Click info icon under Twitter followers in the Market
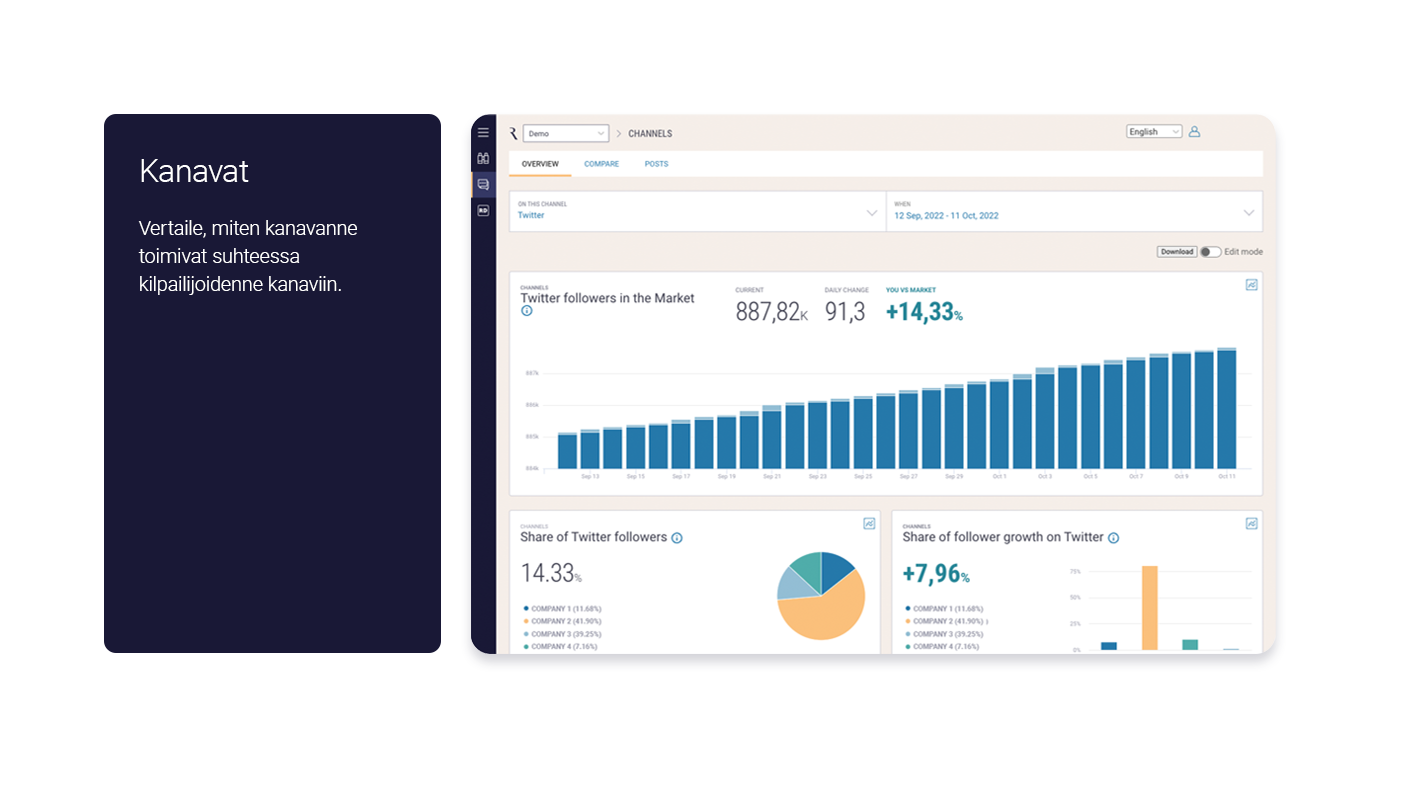The image size is (1422, 788). (527, 311)
